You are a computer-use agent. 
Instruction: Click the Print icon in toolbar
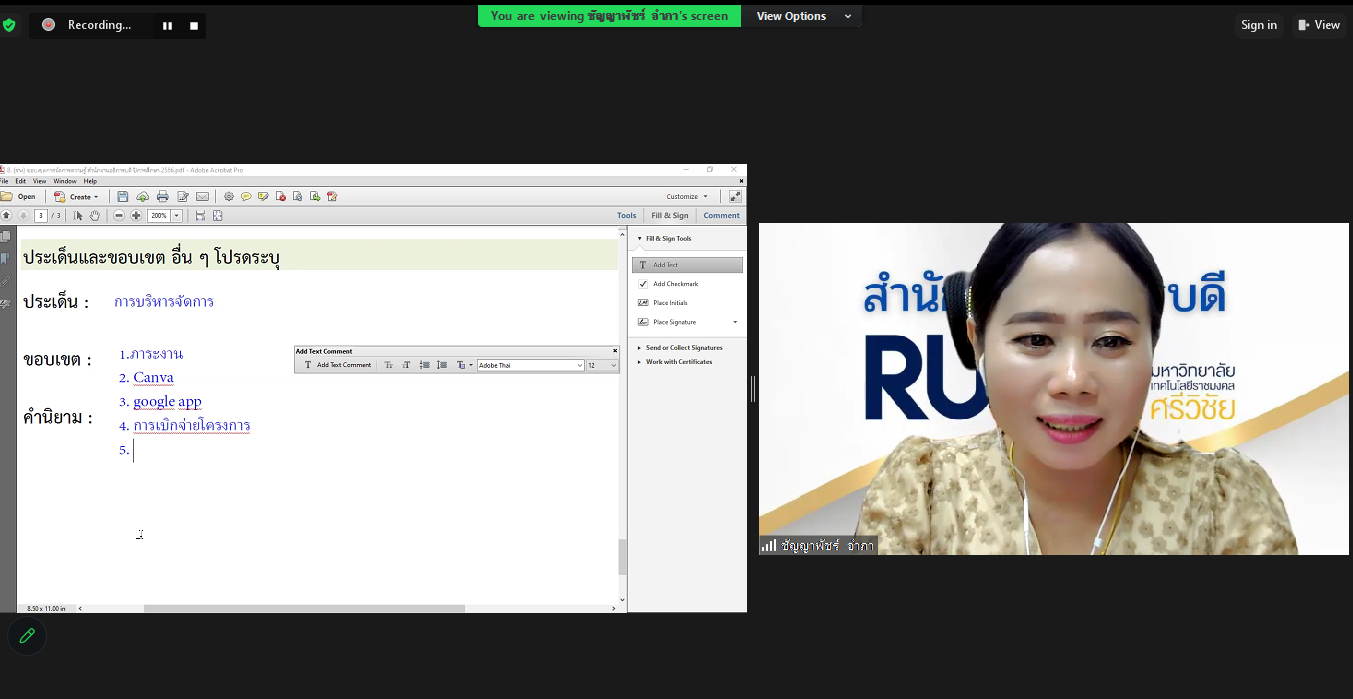pyautogui.click(x=162, y=197)
